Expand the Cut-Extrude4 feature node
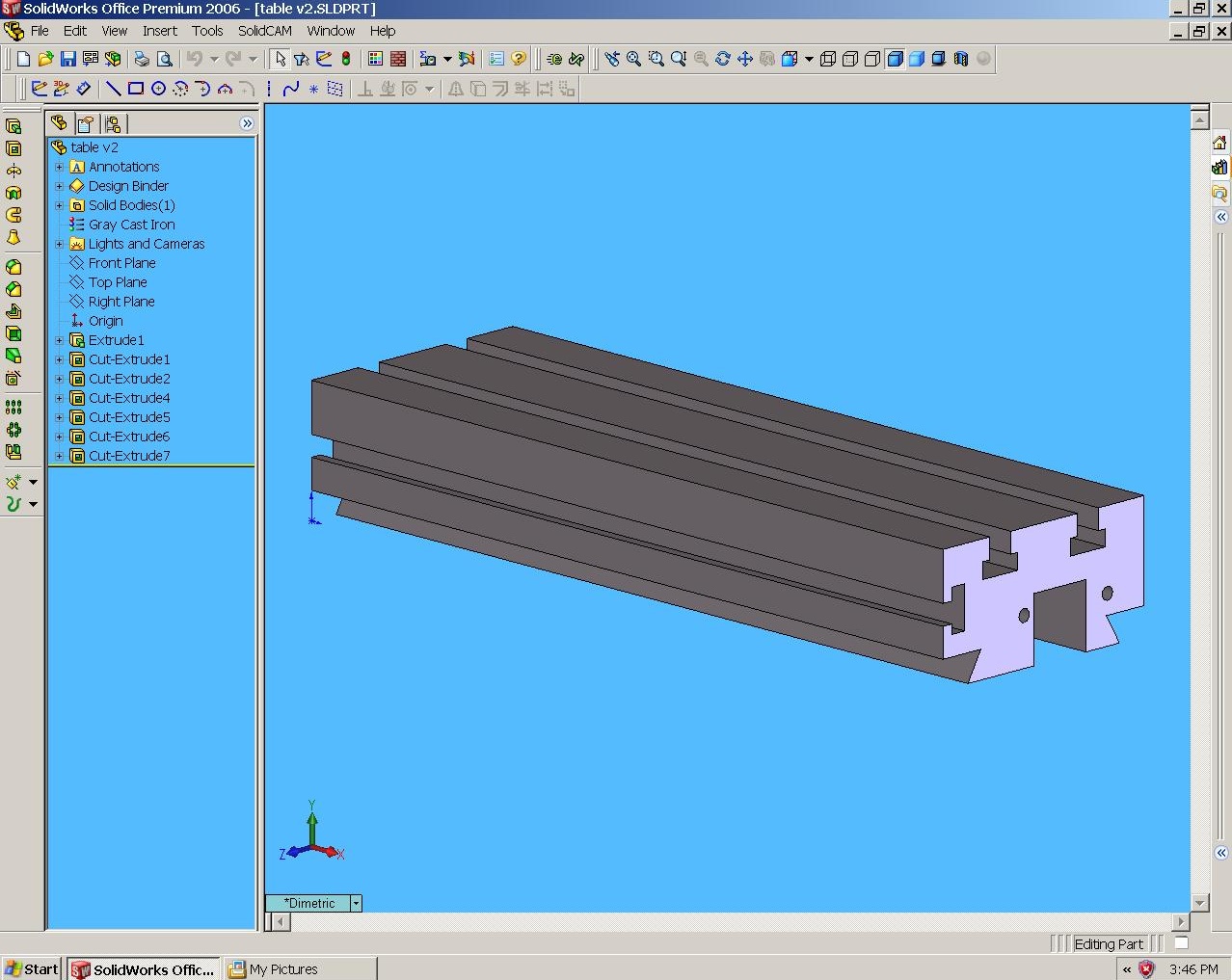Viewport: 1232px width, 980px height. [59, 398]
